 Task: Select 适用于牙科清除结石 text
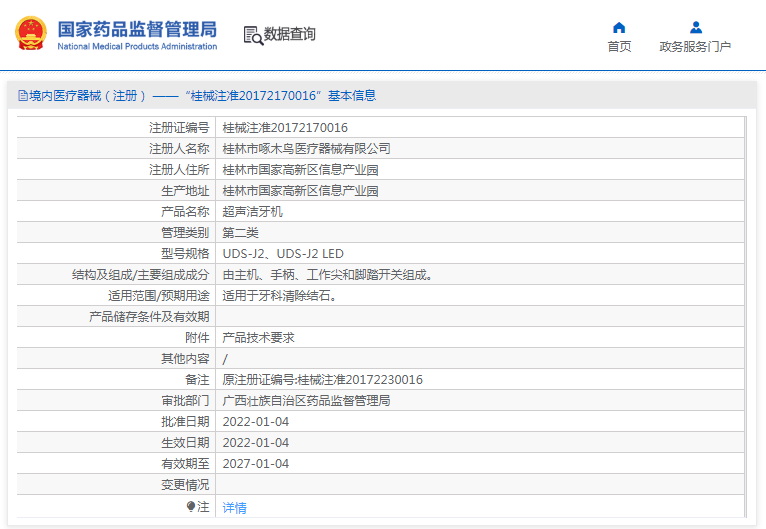(x=279, y=296)
